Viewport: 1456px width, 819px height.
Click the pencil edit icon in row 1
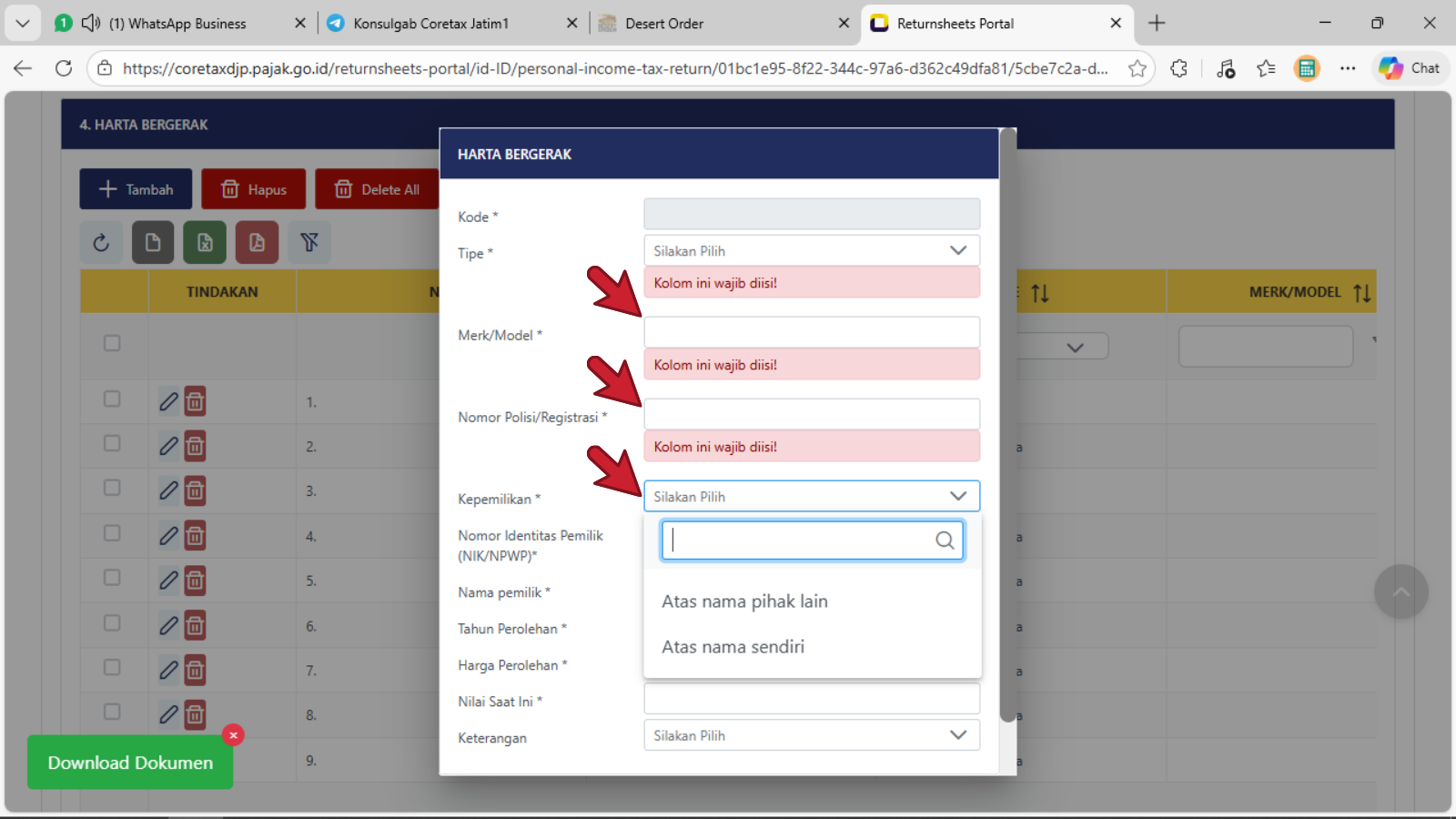168,401
